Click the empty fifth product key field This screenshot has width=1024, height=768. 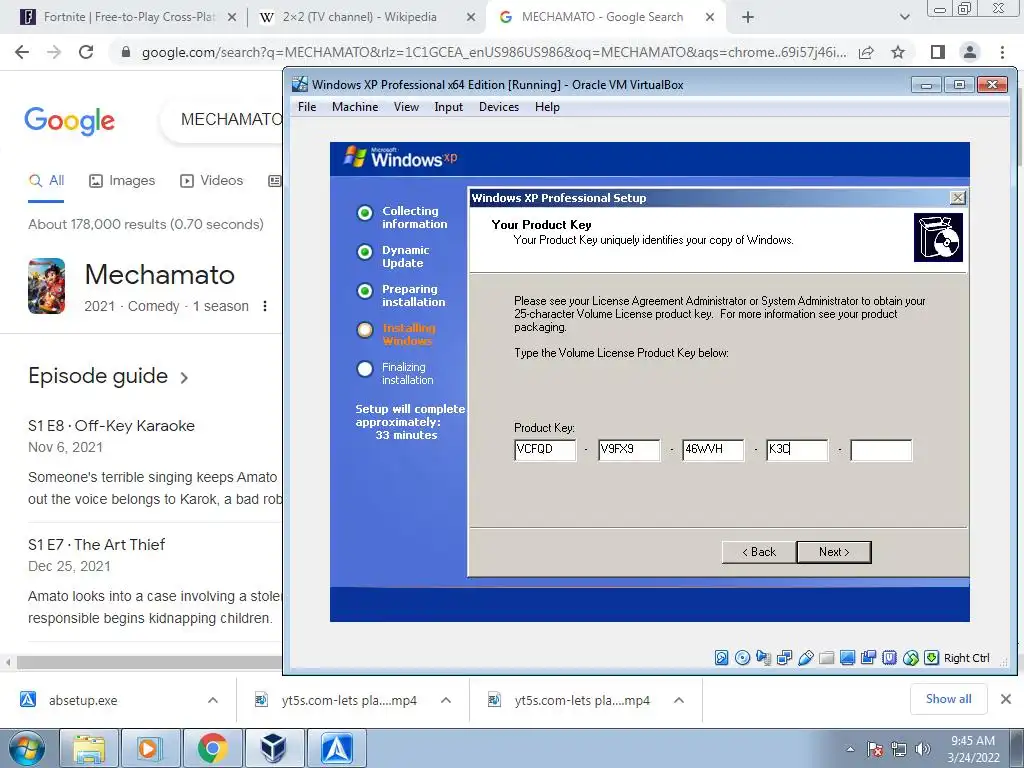[x=881, y=449]
